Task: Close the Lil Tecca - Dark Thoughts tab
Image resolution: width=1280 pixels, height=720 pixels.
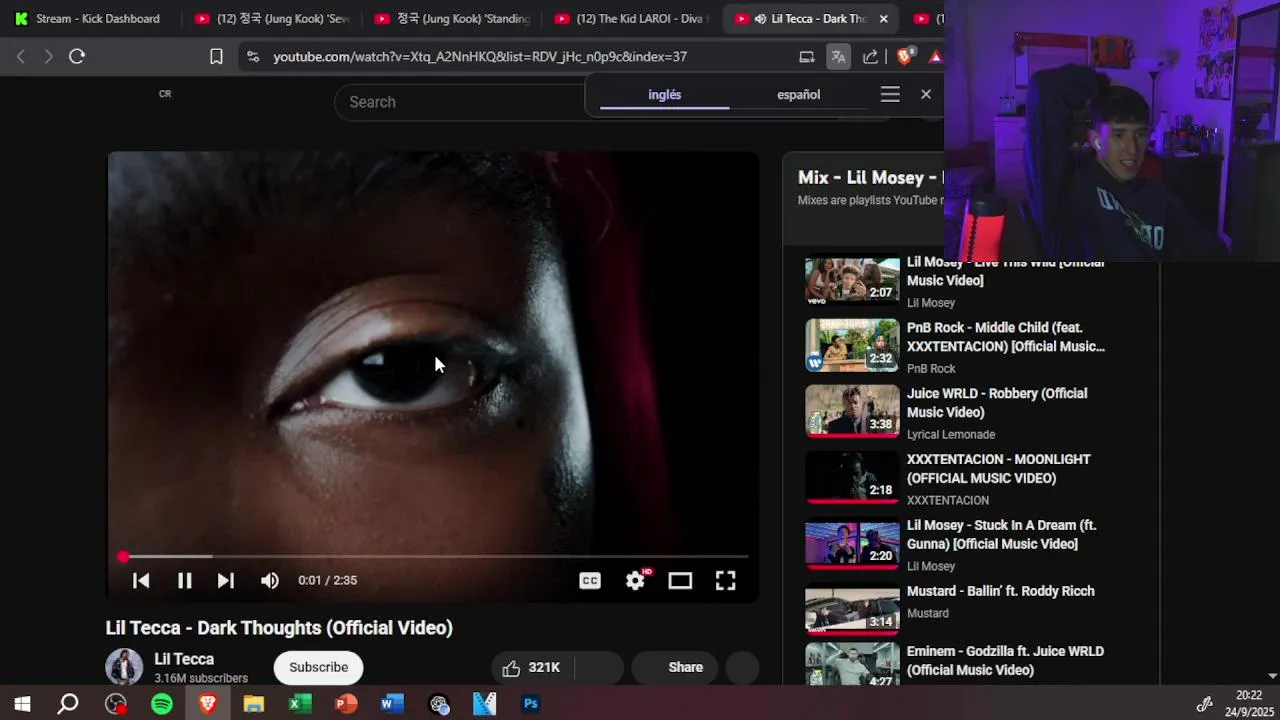Action: click(883, 18)
